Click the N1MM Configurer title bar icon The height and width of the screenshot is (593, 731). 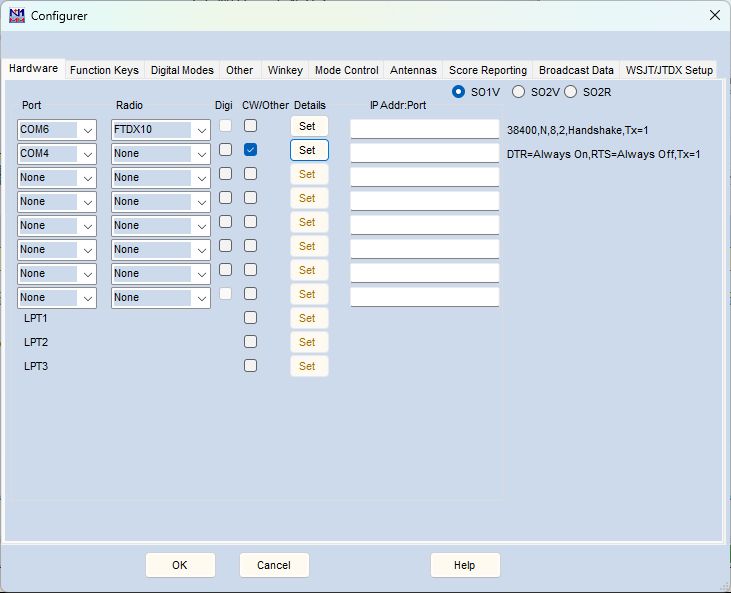pos(16,15)
